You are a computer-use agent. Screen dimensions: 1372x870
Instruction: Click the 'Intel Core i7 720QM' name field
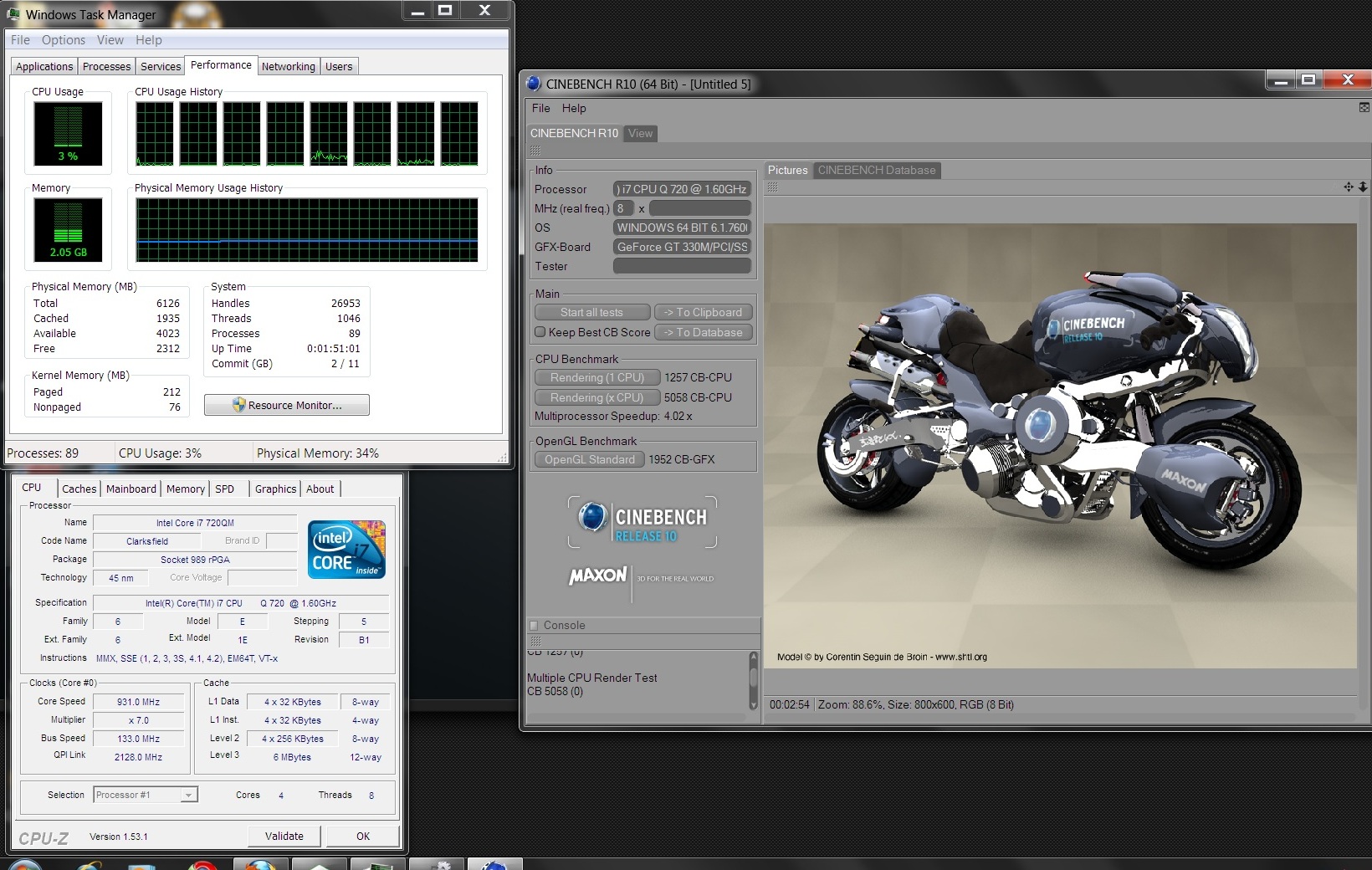click(x=195, y=523)
